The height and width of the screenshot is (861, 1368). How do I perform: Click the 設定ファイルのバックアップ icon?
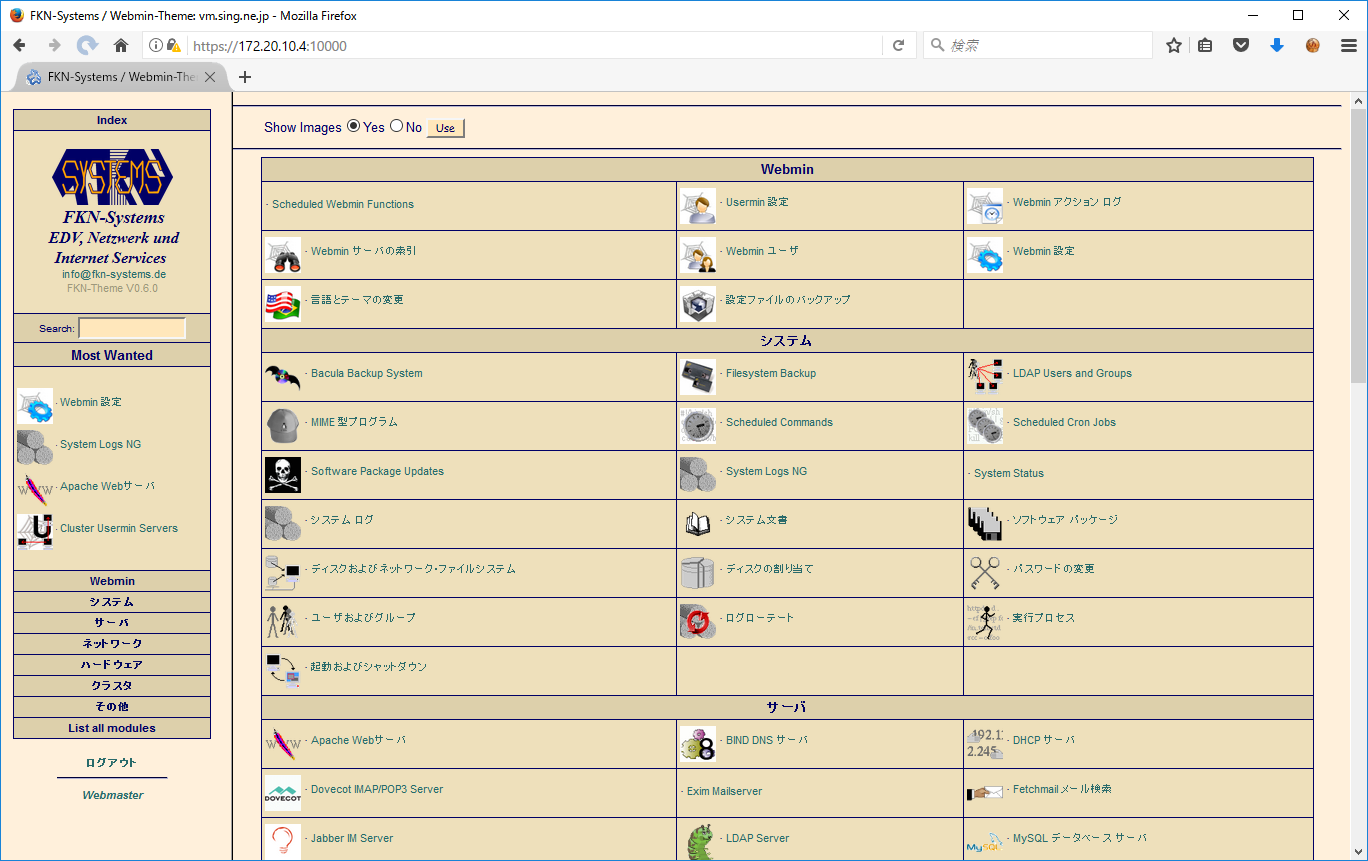point(698,304)
